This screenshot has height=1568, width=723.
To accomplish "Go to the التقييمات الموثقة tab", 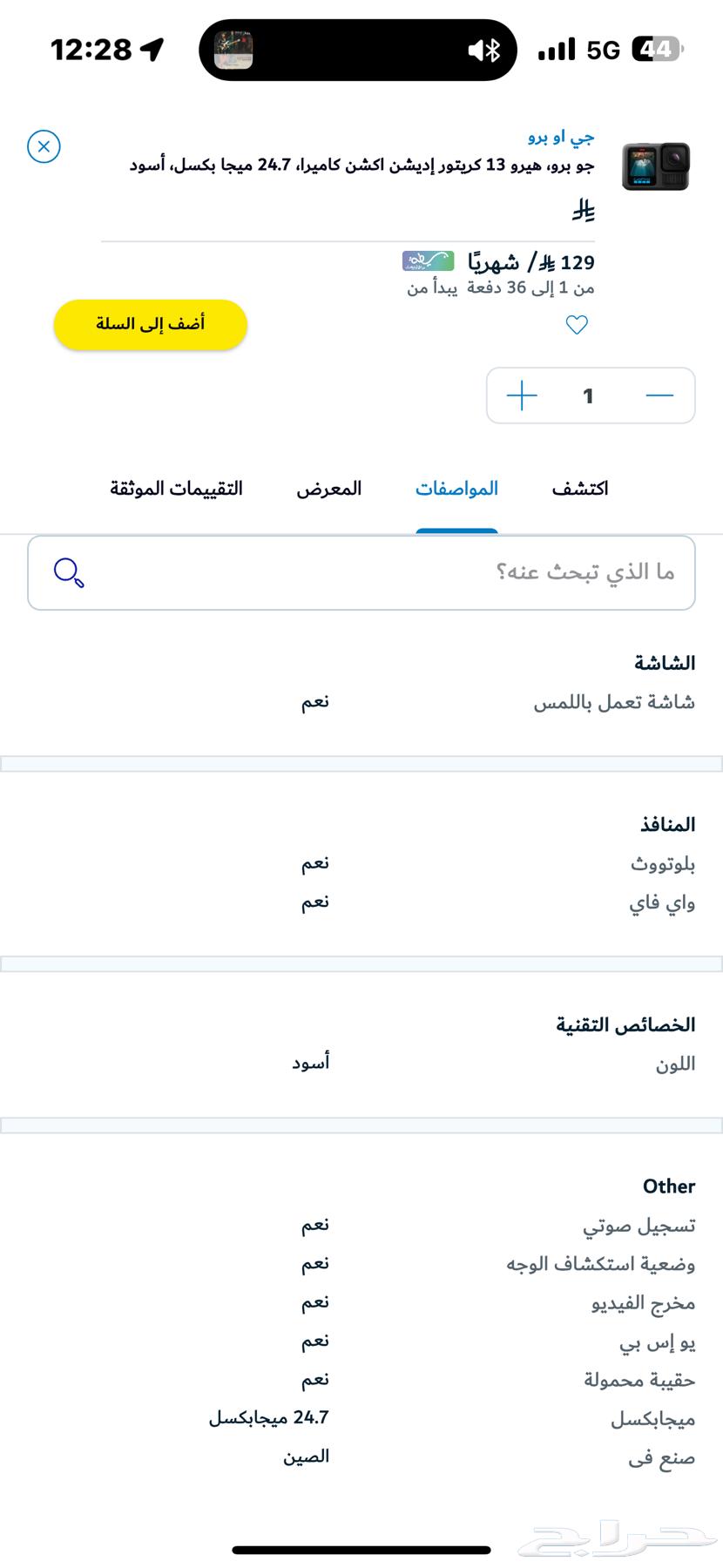I will [x=176, y=488].
